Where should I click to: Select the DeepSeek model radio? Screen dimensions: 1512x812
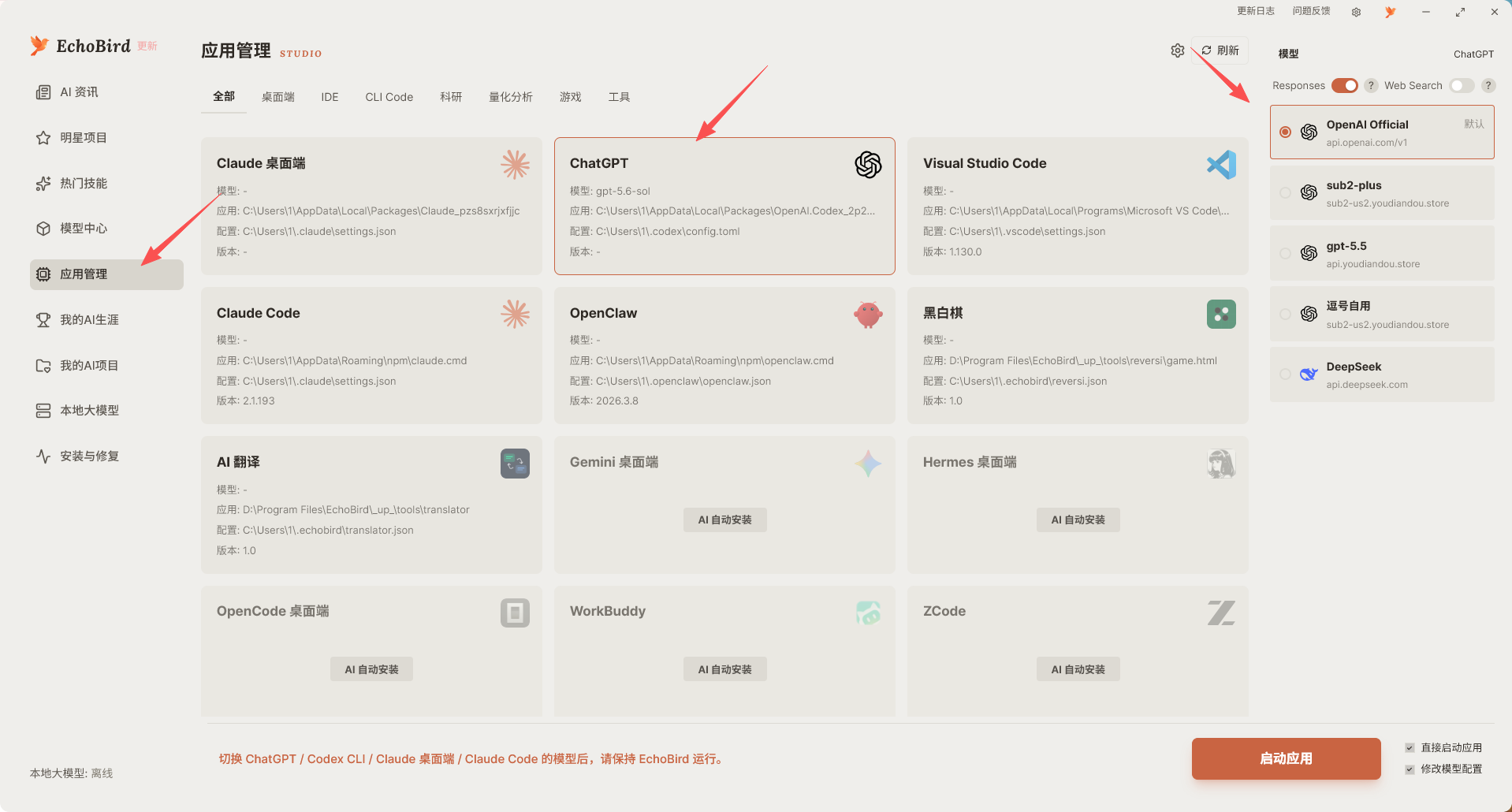pyautogui.click(x=1285, y=374)
